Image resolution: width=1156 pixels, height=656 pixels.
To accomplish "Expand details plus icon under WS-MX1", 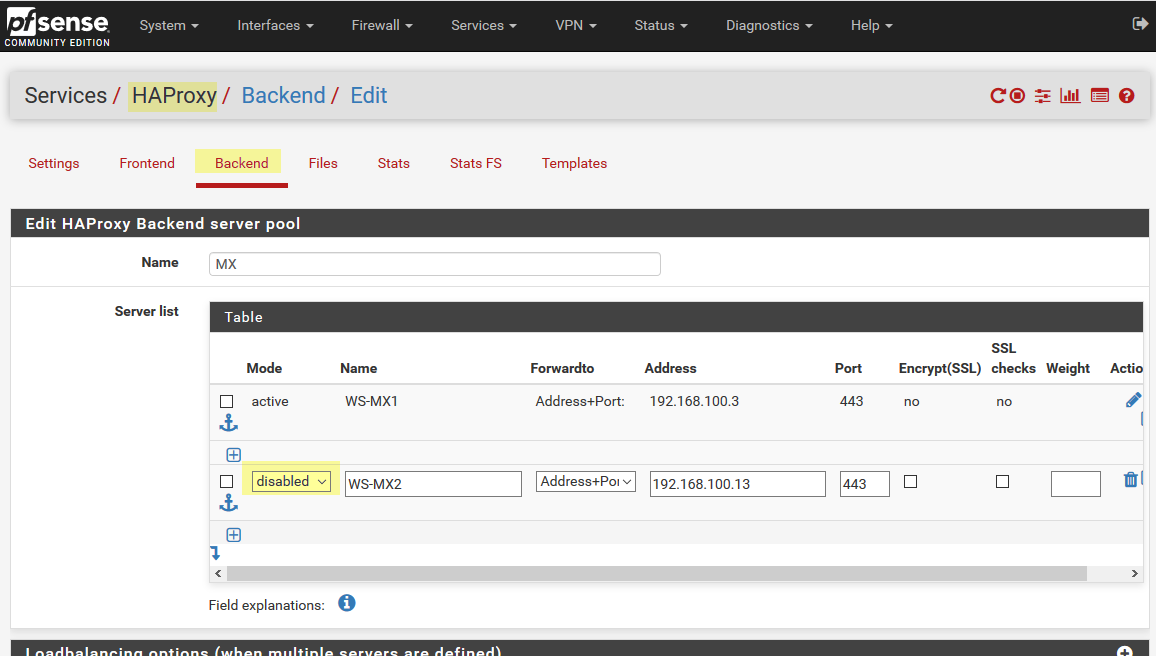I will (x=234, y=455).
